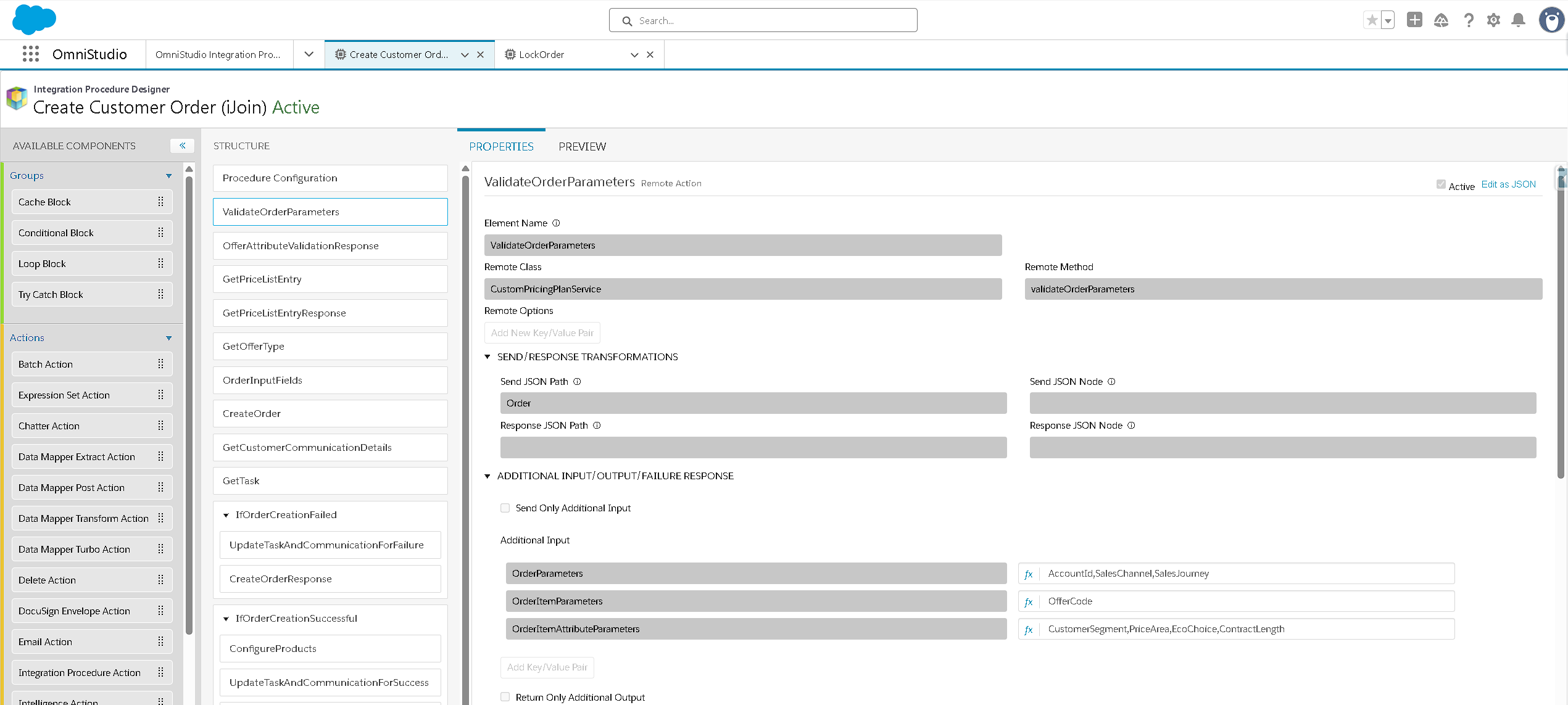Check Return Only Additional Output
This screenshot has height=705, width=1568.
coord(505,697)
